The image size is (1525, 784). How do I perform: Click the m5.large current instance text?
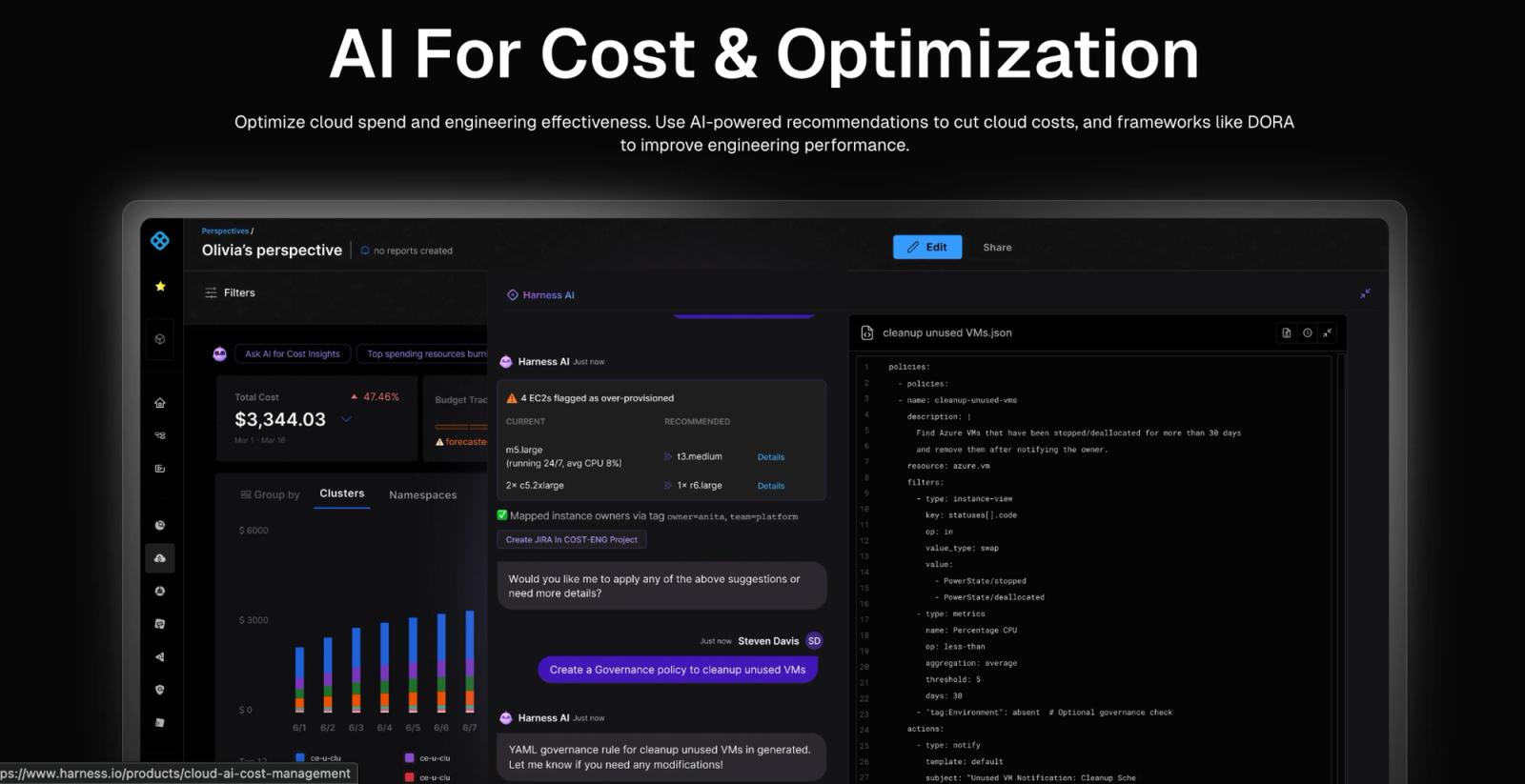[x=524, y=450]
